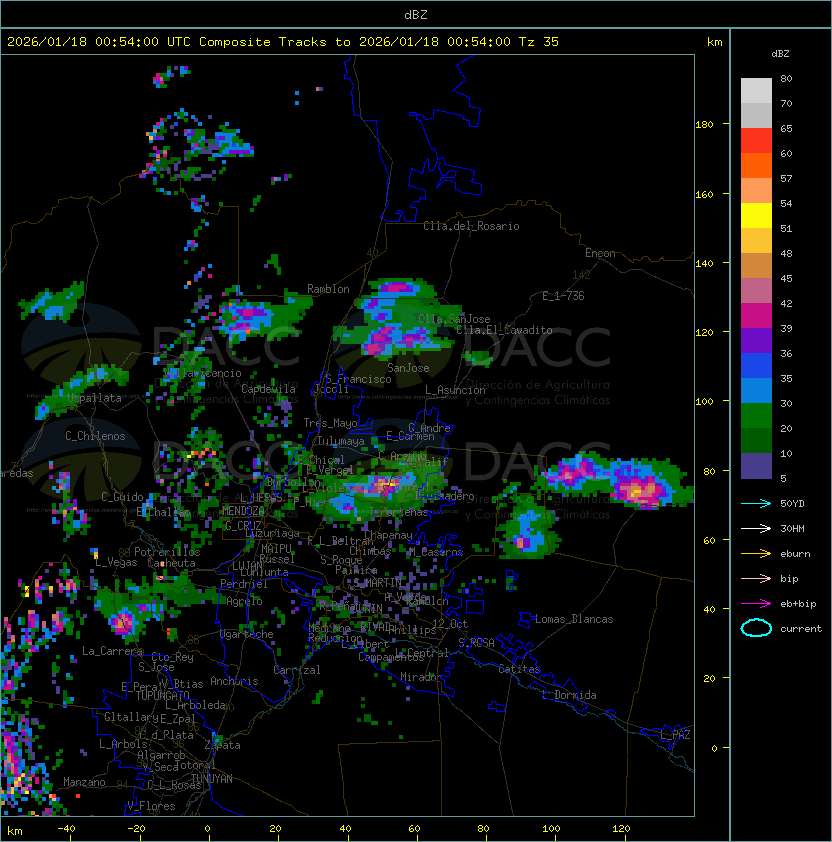Click the white 30HM track arrow
This screenshot has width=832, height=842.
point(756,529)
